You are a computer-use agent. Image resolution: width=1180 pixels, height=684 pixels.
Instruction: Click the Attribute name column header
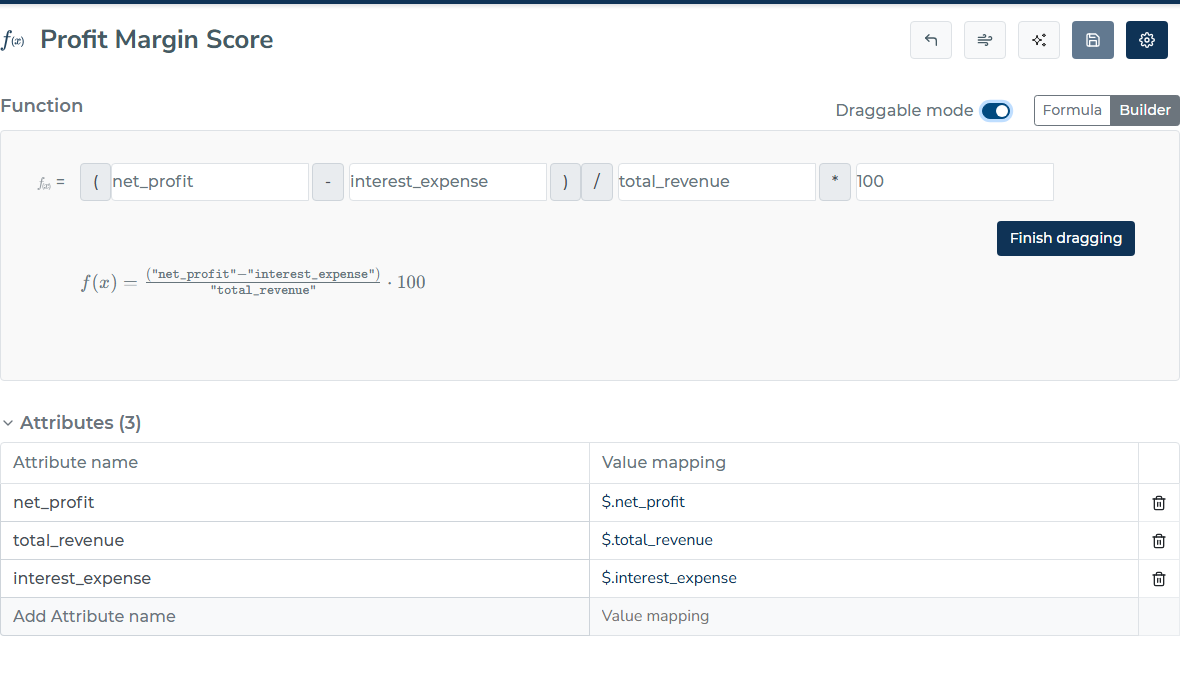point(295,463)
